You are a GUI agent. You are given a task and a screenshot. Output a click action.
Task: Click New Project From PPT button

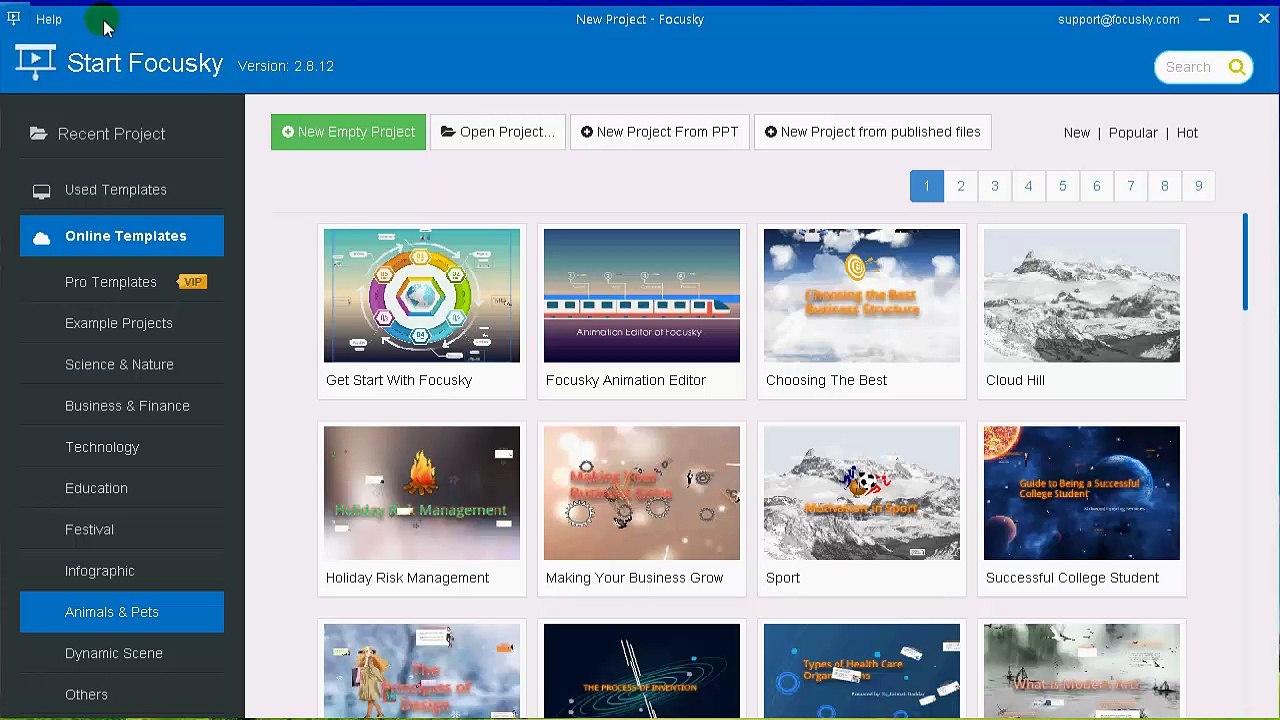point(659,132)
